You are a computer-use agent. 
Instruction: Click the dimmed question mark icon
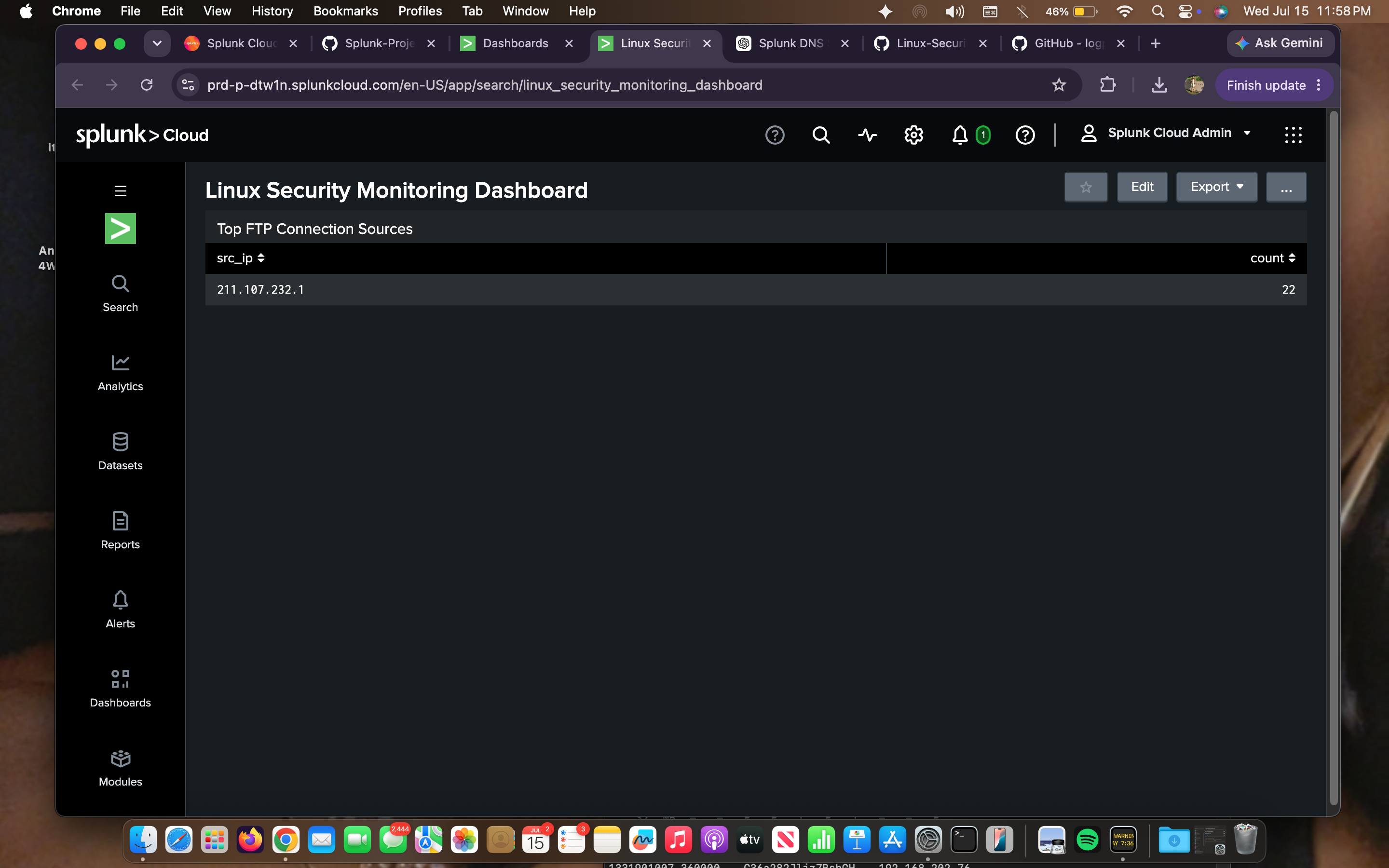tap(774, 135)
